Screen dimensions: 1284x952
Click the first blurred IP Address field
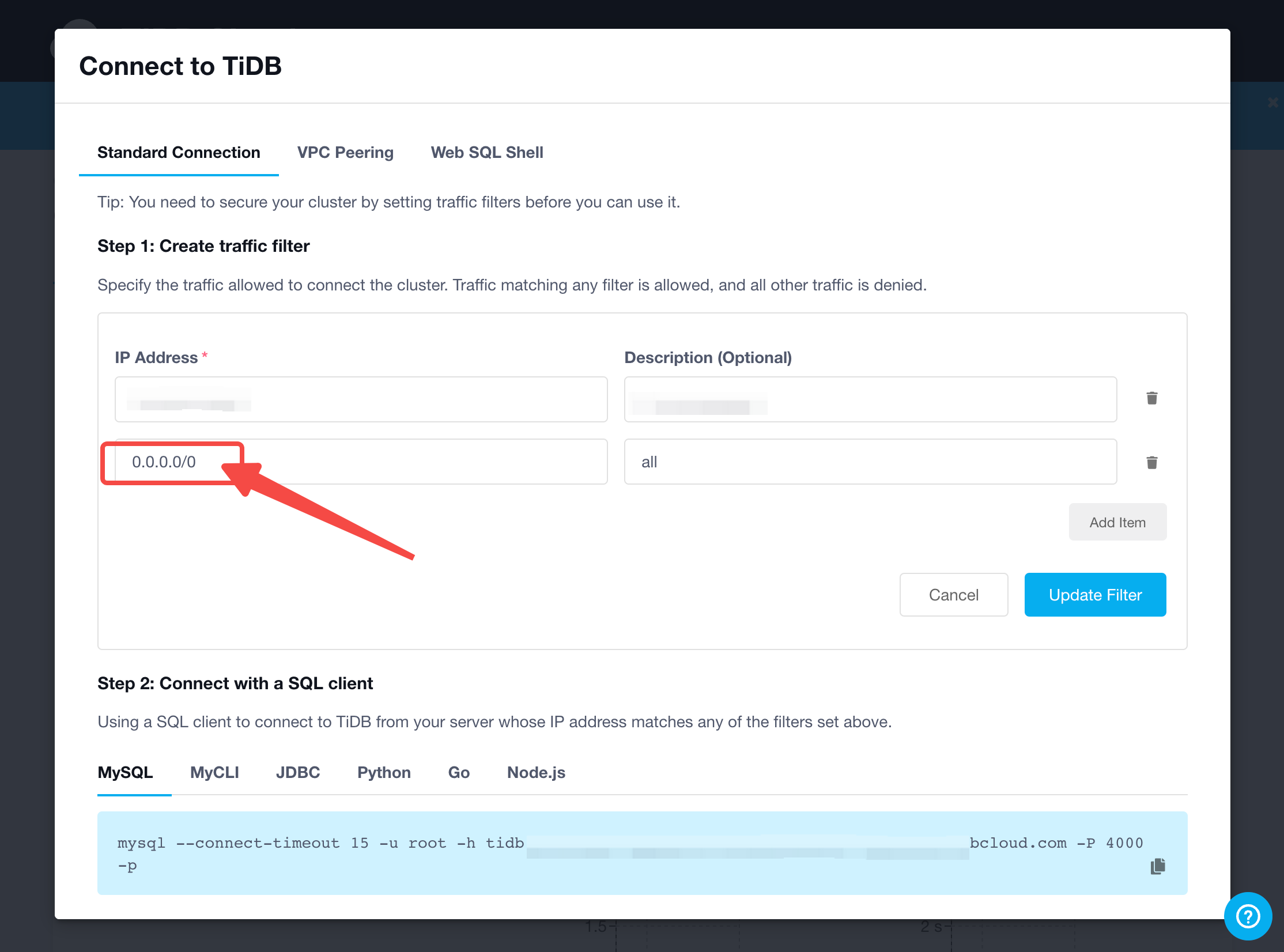coord(361,399)
